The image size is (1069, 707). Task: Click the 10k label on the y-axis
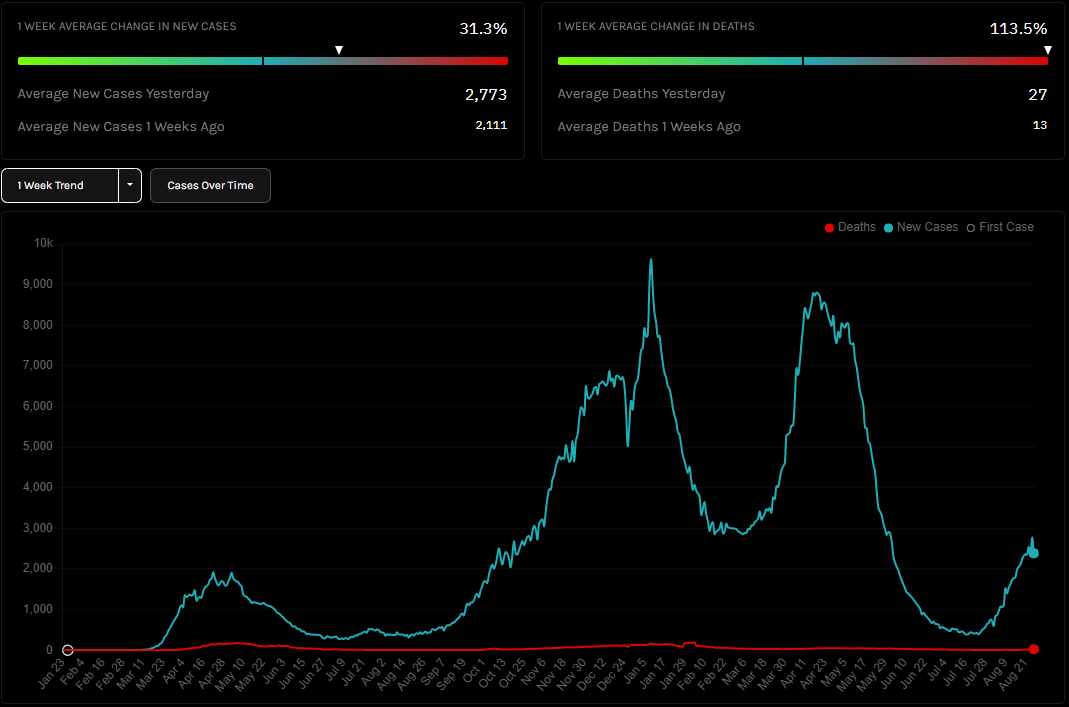(x=43, y=243)
